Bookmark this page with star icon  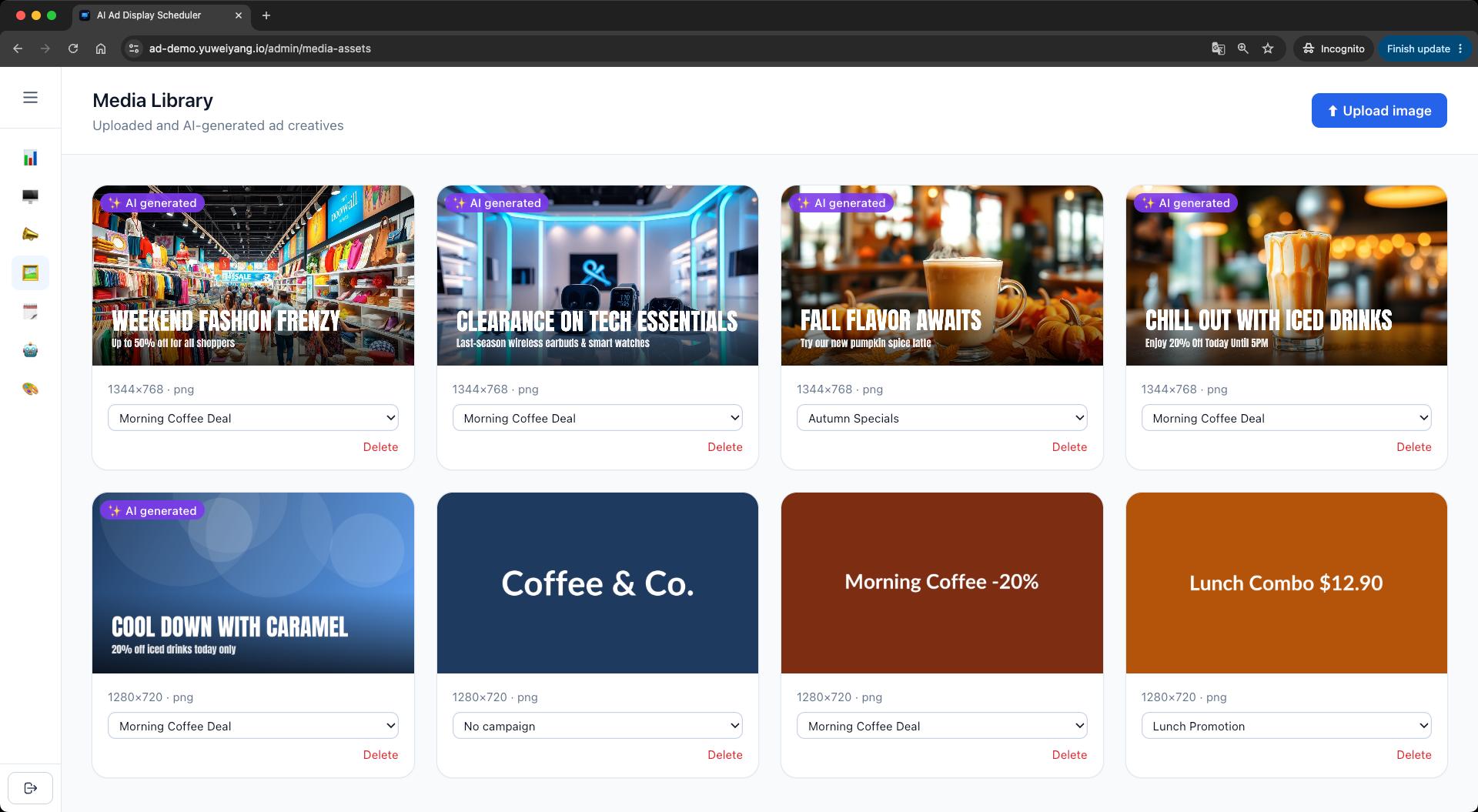(1268, 48)
